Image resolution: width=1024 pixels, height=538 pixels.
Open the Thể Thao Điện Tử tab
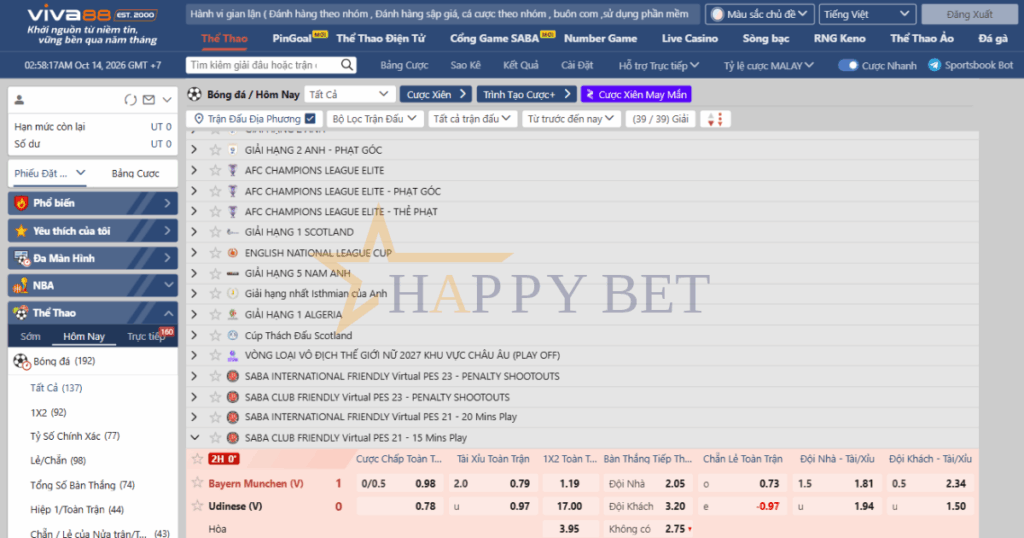(381, 39)
